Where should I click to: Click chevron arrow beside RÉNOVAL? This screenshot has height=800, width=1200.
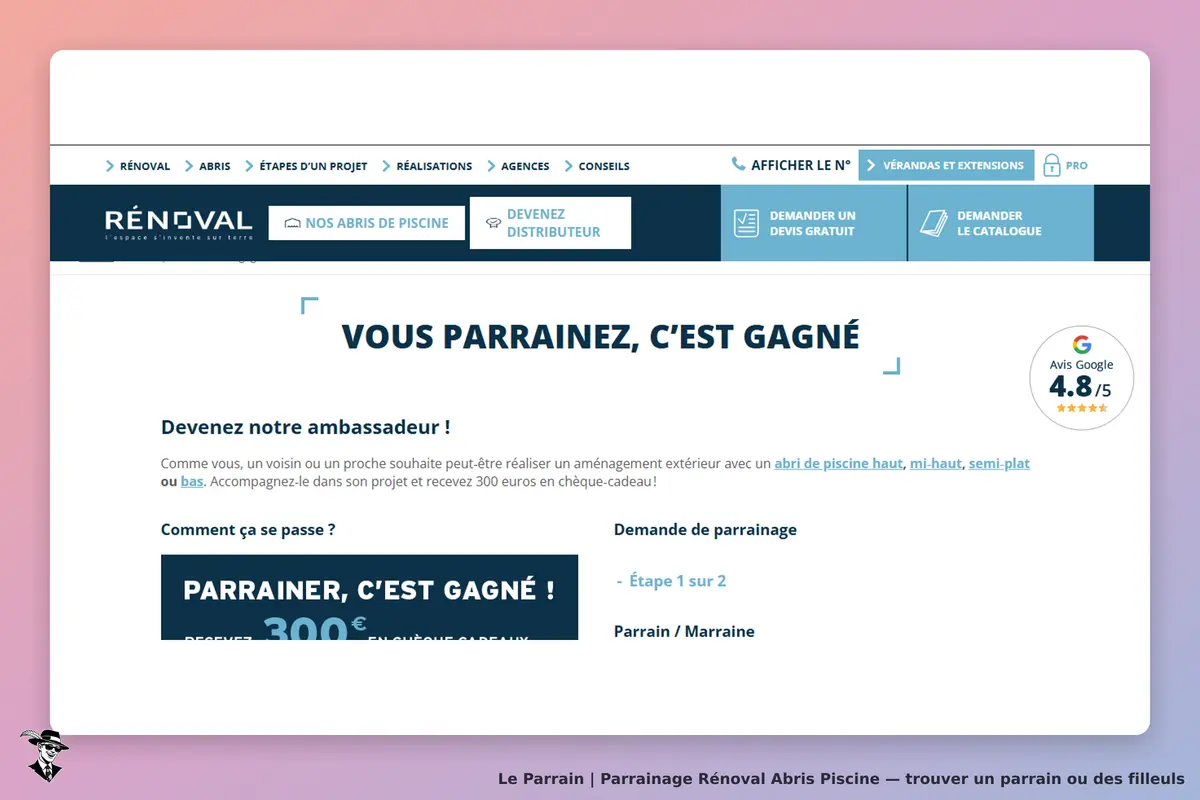pos(110,166)
